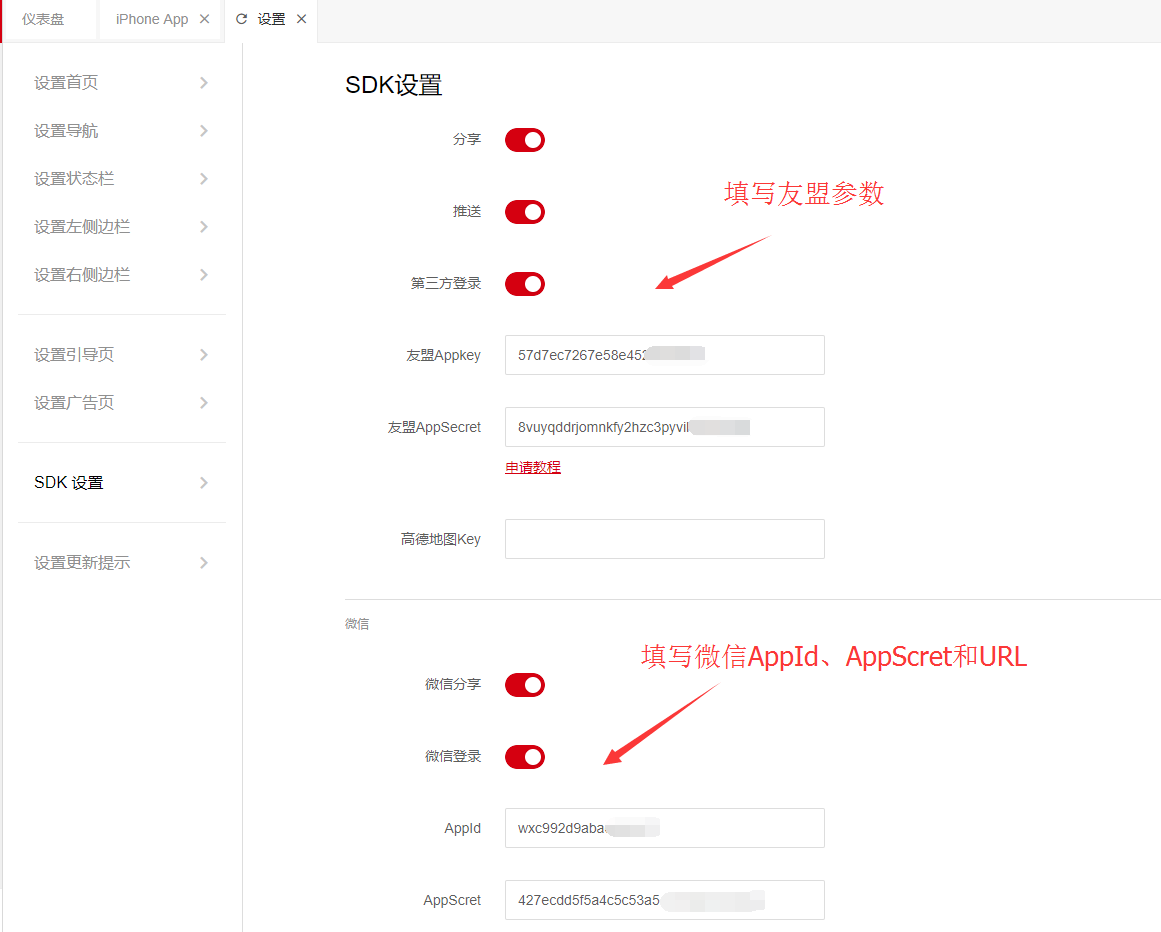1161x932 pixels.
Task: Close the 设置 tab
Action: [301, 19]
